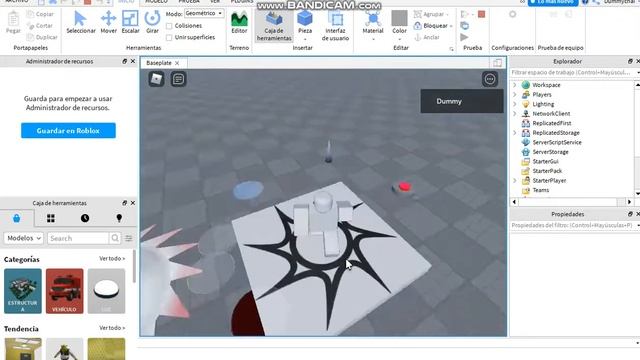Image resolution: width=640 pixels, height=360 pixels.
Task: Open the Material picker
Action: [373, 22]
